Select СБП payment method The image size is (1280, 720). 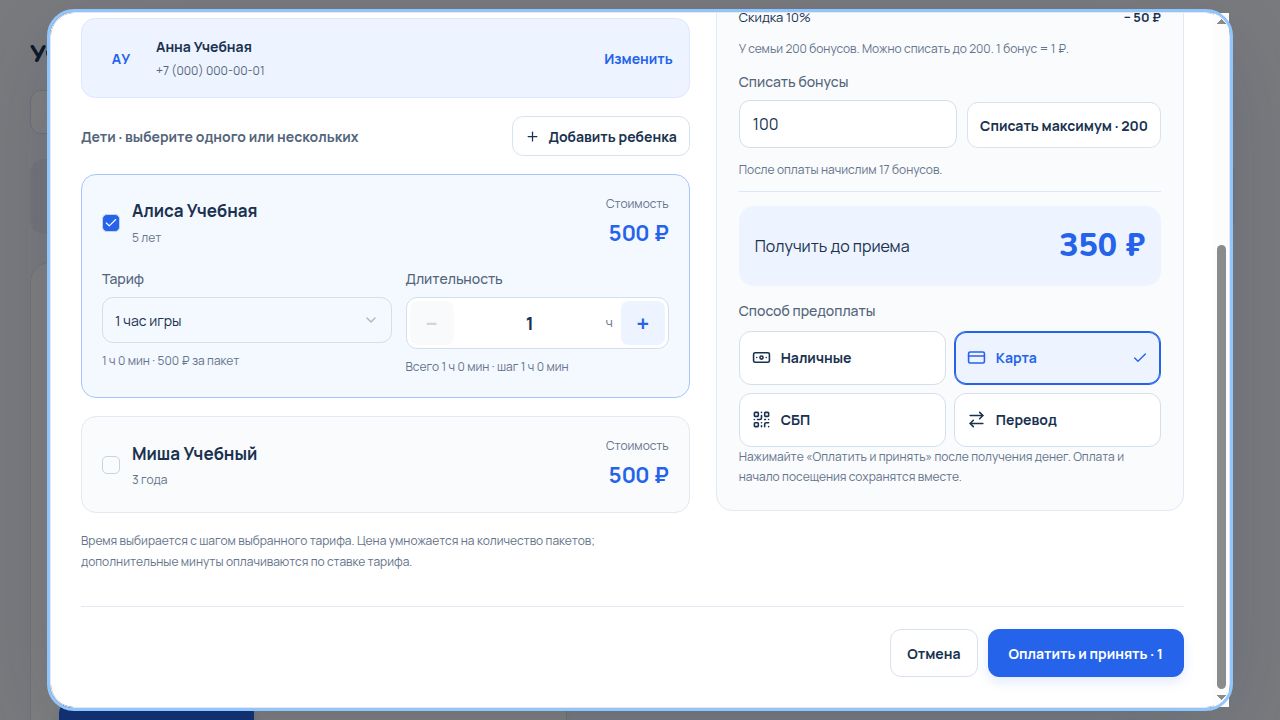tap(842, 420)
